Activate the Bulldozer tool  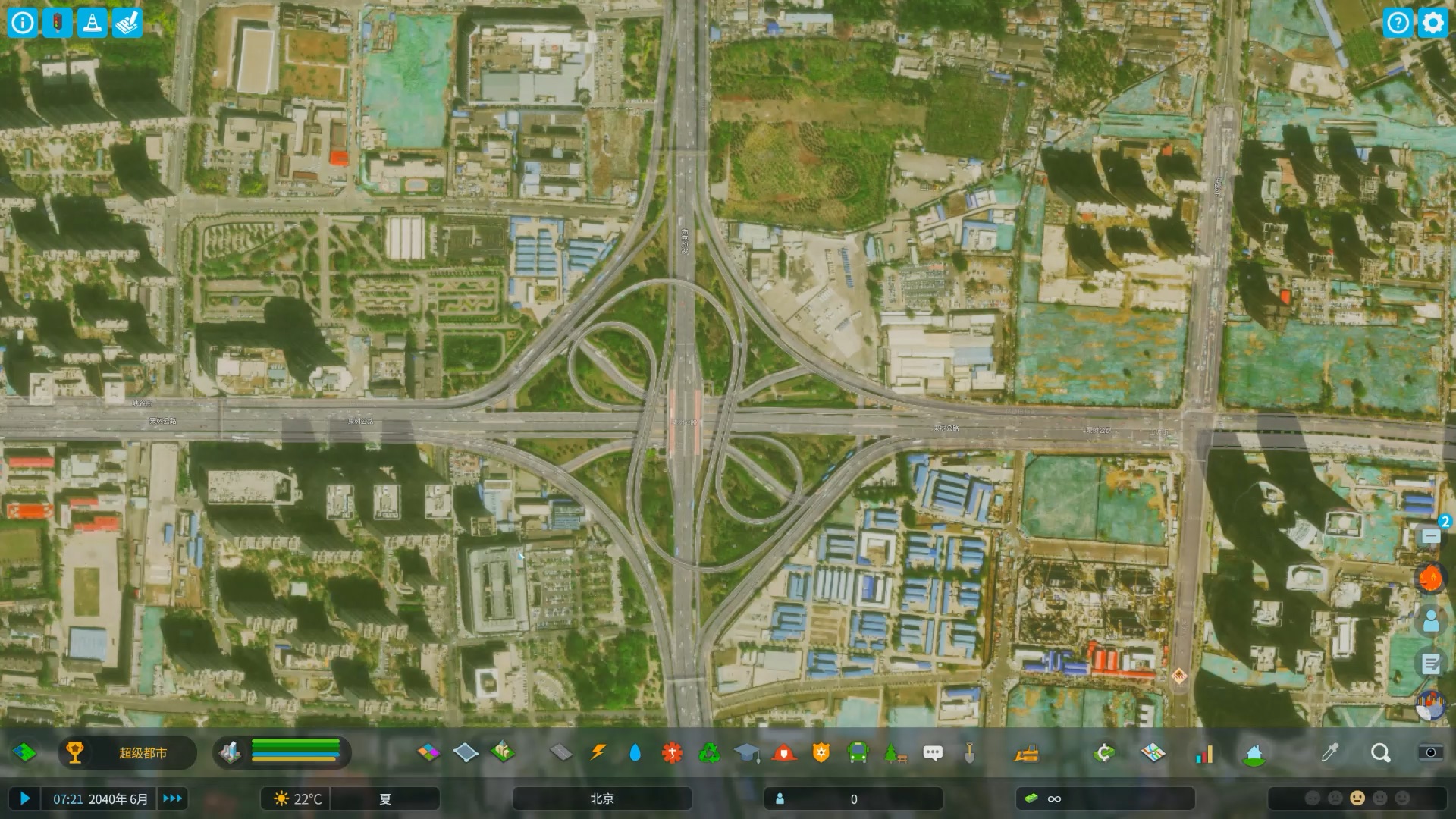point(1027,752)
